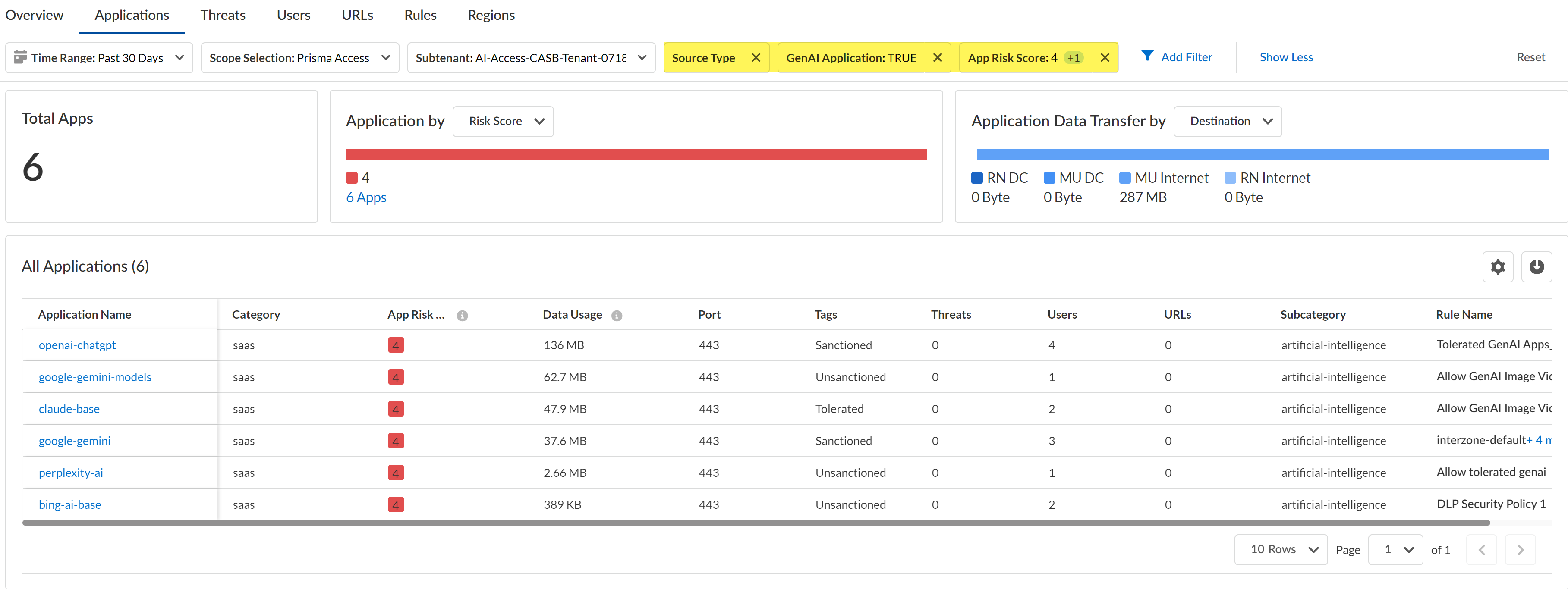This screenshot has width=1568, height=589.
Task: Click App Risk column info icon
Action: pyautogui.click(x=462, y=315)
